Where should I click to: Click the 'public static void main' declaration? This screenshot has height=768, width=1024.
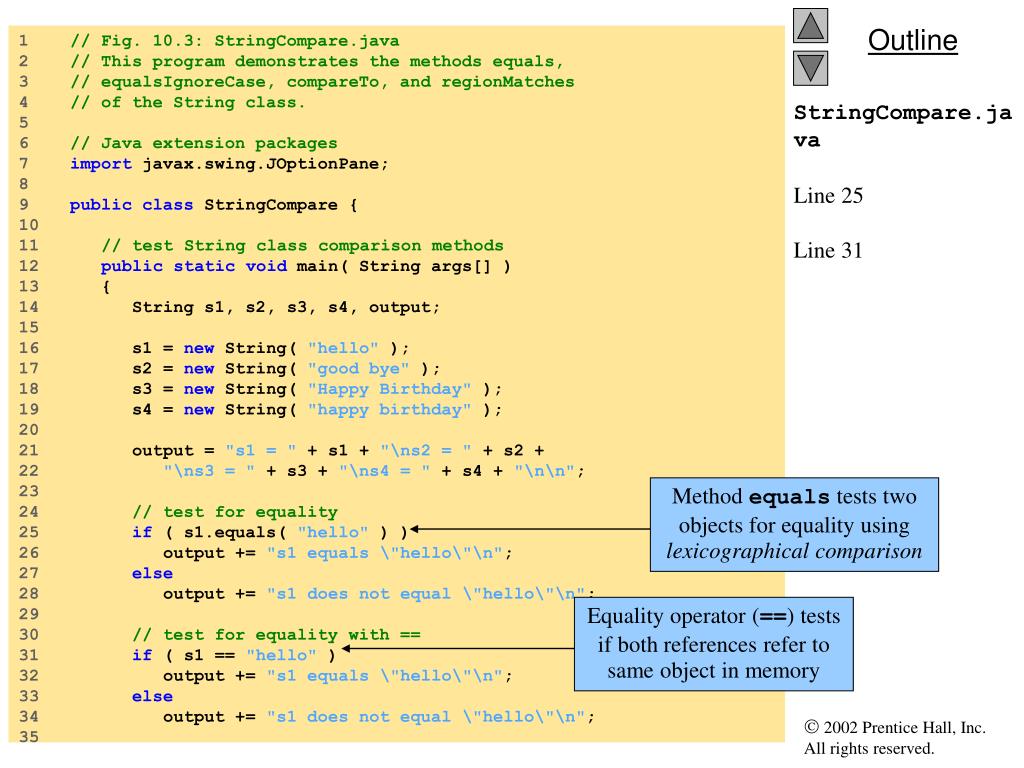[306, 266]
